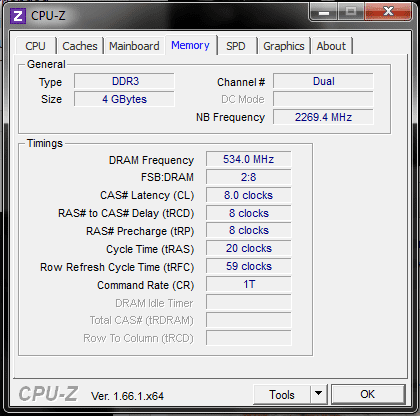Minimize the CPU-Z window

[324, 12]
